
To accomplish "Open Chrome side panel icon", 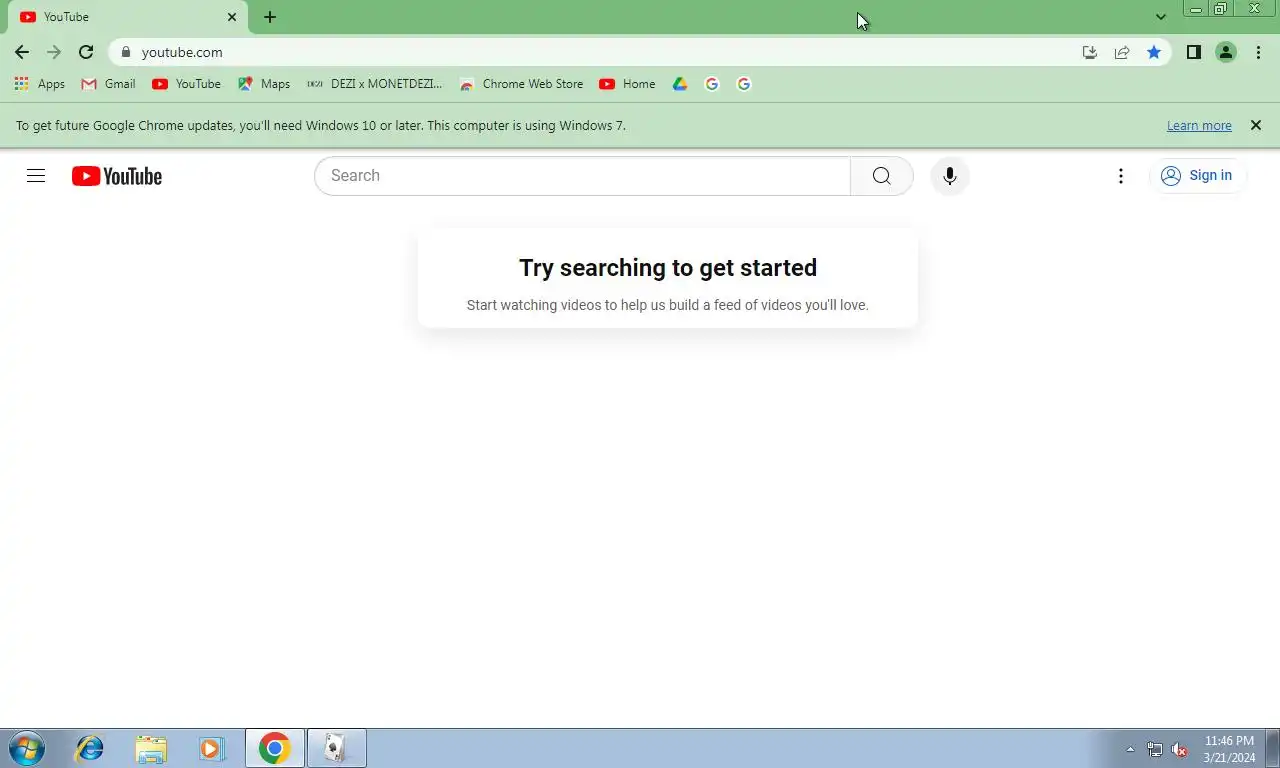I will pyautogui.click(x=1194, y=52).
